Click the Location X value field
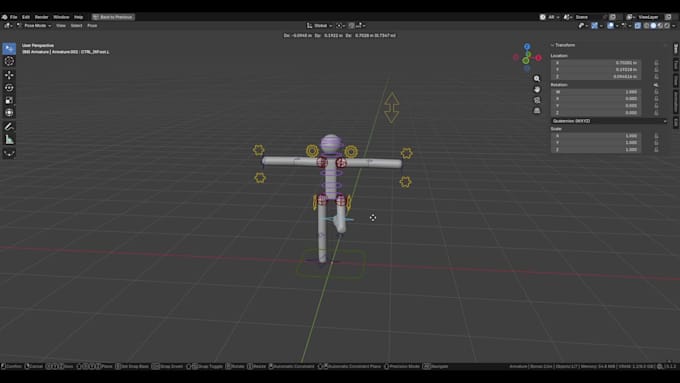 coord(595,63)
